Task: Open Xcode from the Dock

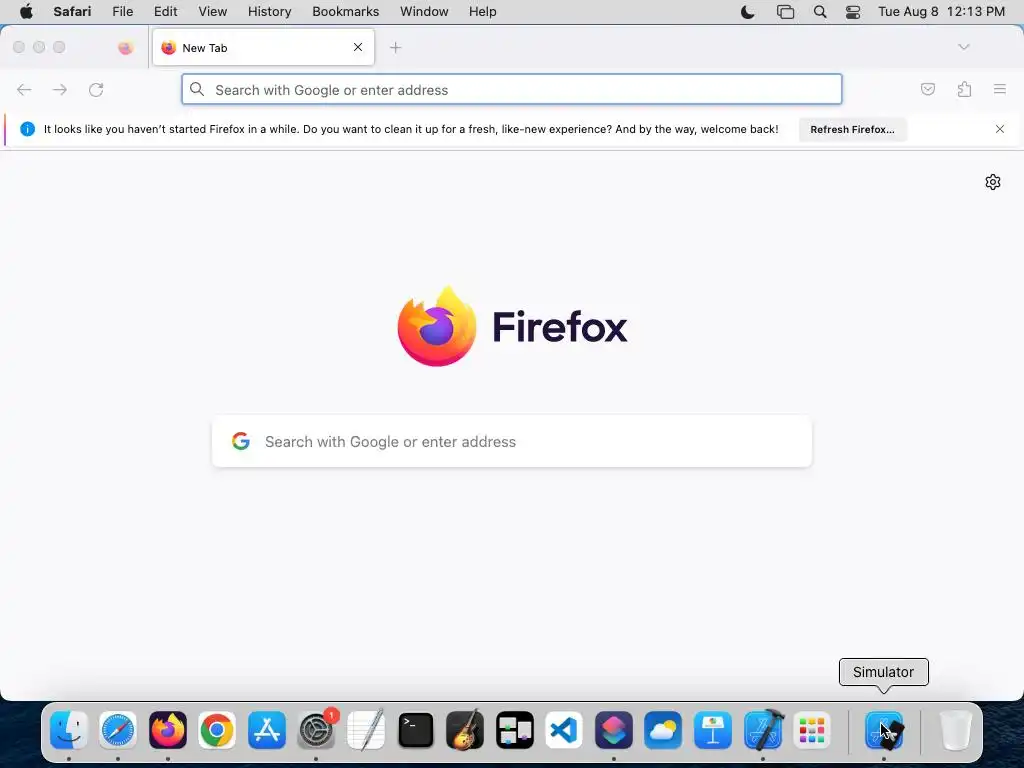Action: pyautogui.click(x=763, y=729)
